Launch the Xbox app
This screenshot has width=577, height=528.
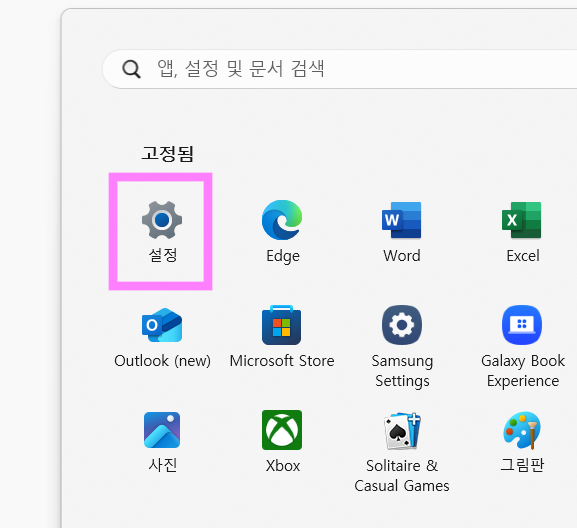282,442
